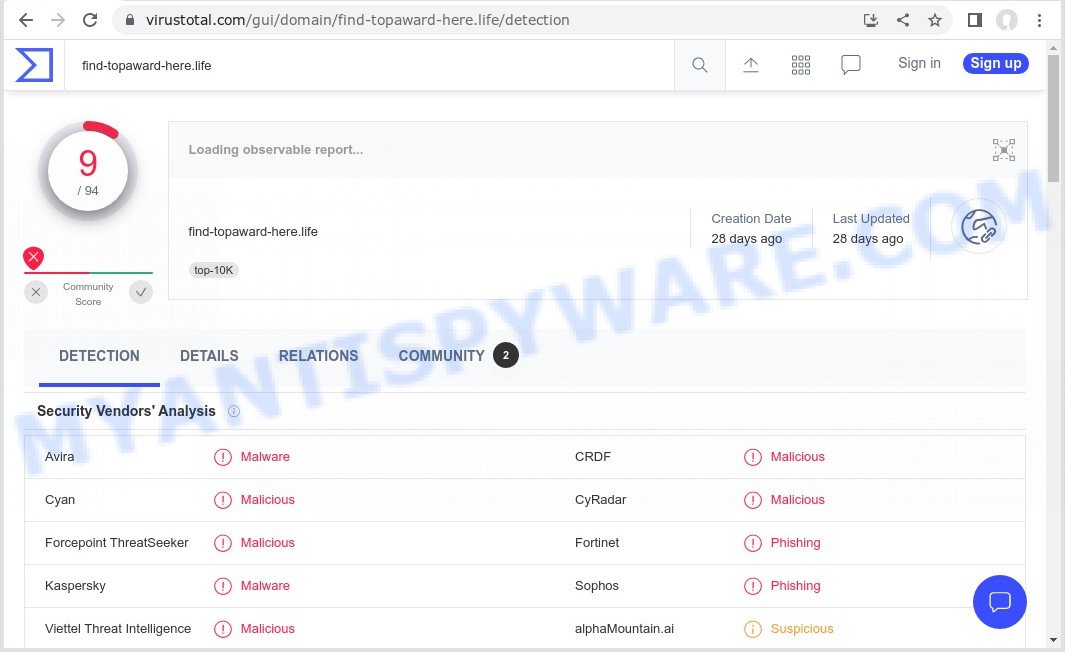
Task: Click the browser address bar URL
Action: coord(357,20)
